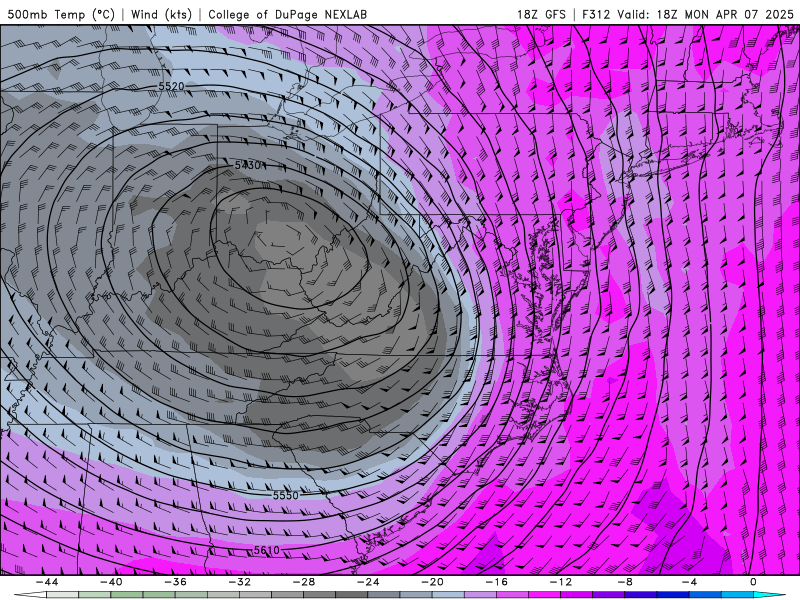Click the 5550 height contour label
The width and height of the screenshot is (800, 600).
[x=285, y=495]
